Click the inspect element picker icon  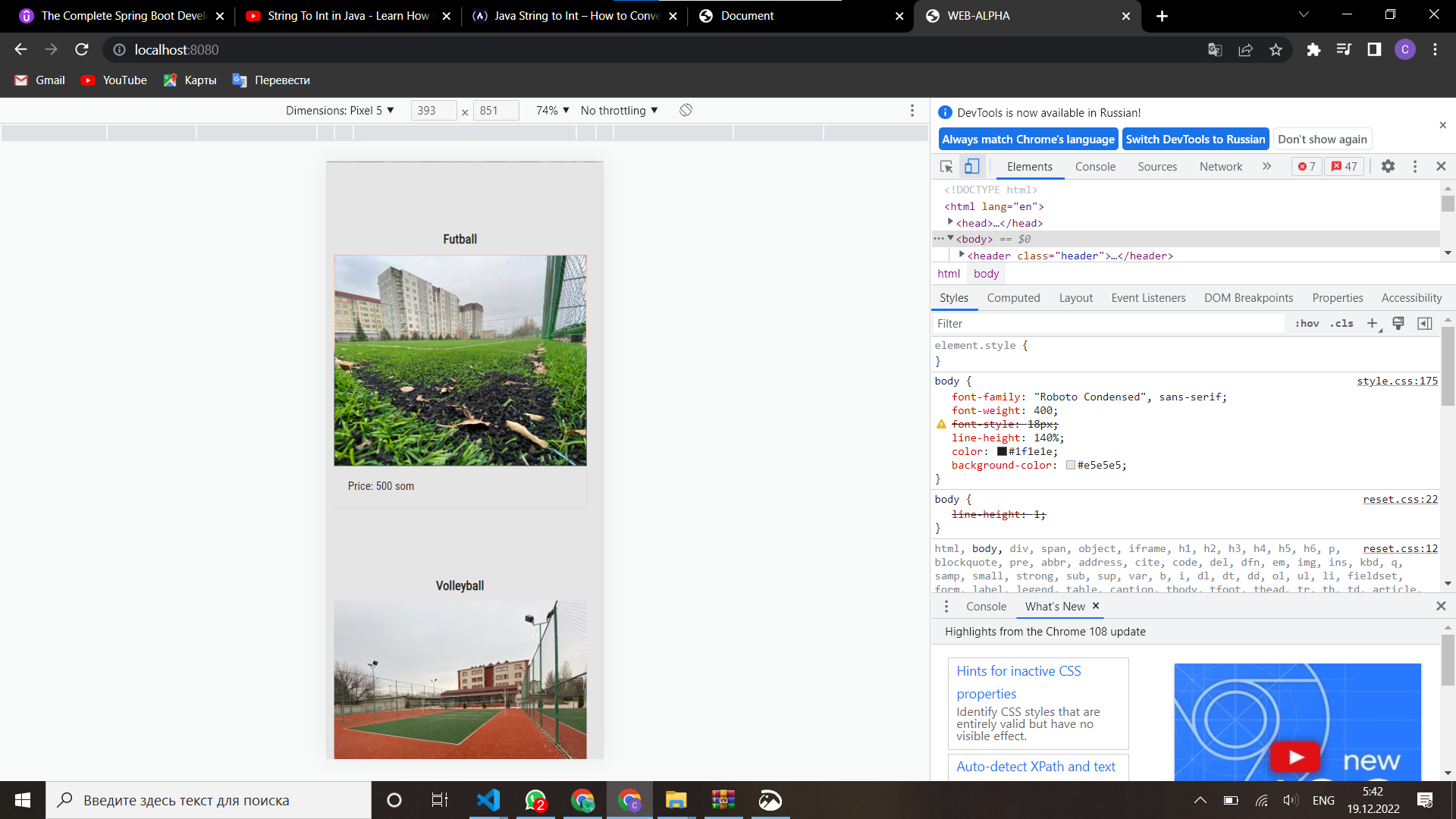tap(946, 167)
